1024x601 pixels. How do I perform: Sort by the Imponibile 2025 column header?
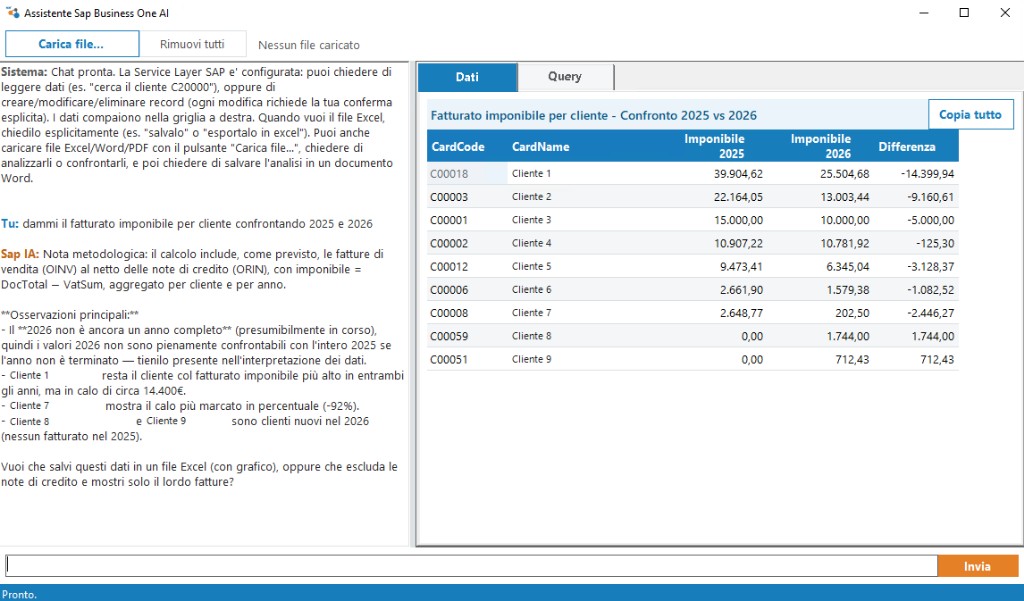point(714,146)
